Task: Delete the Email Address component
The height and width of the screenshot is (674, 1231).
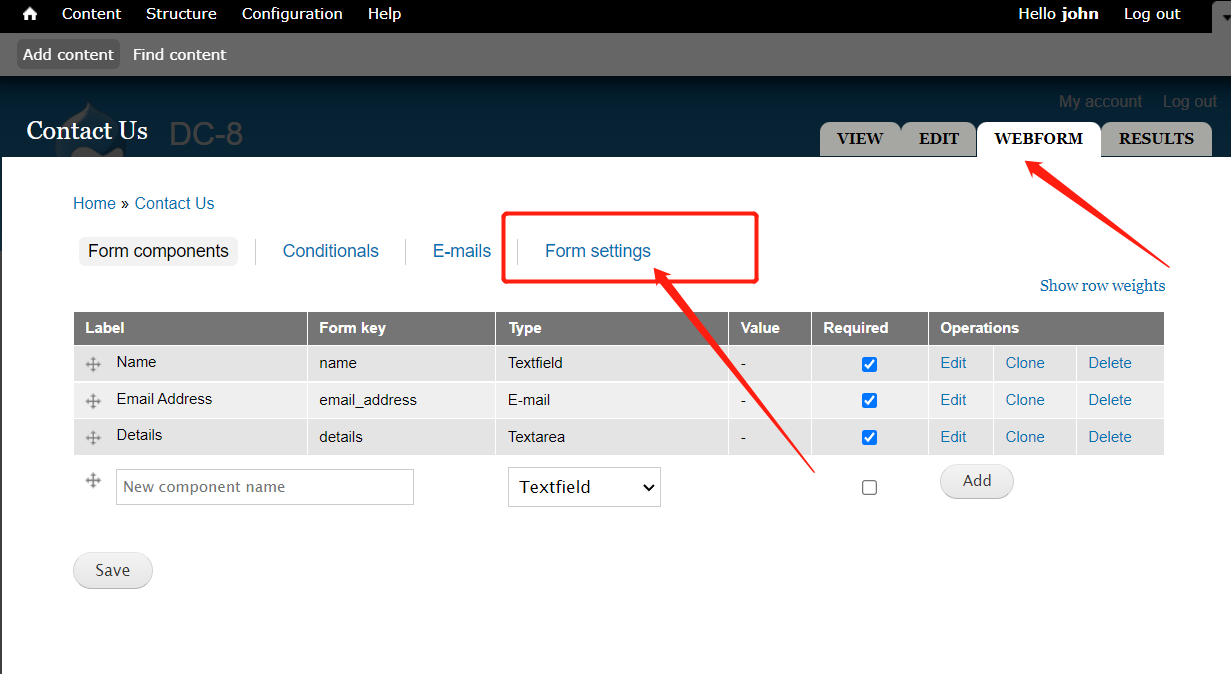Action: (x=1110, y=400)
